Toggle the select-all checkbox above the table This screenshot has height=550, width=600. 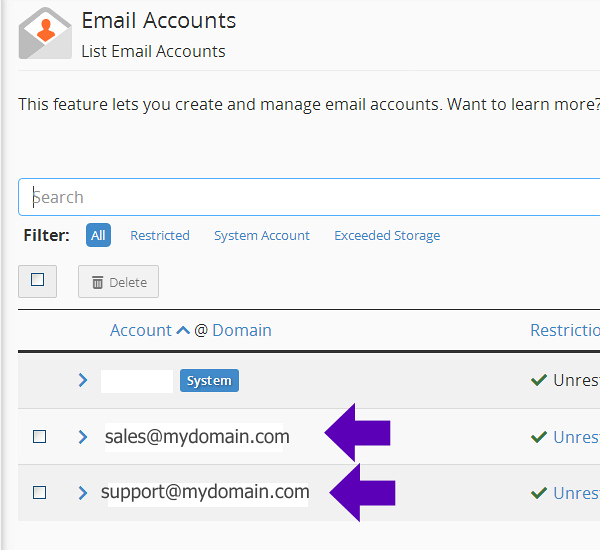click(x=38, y=281)
